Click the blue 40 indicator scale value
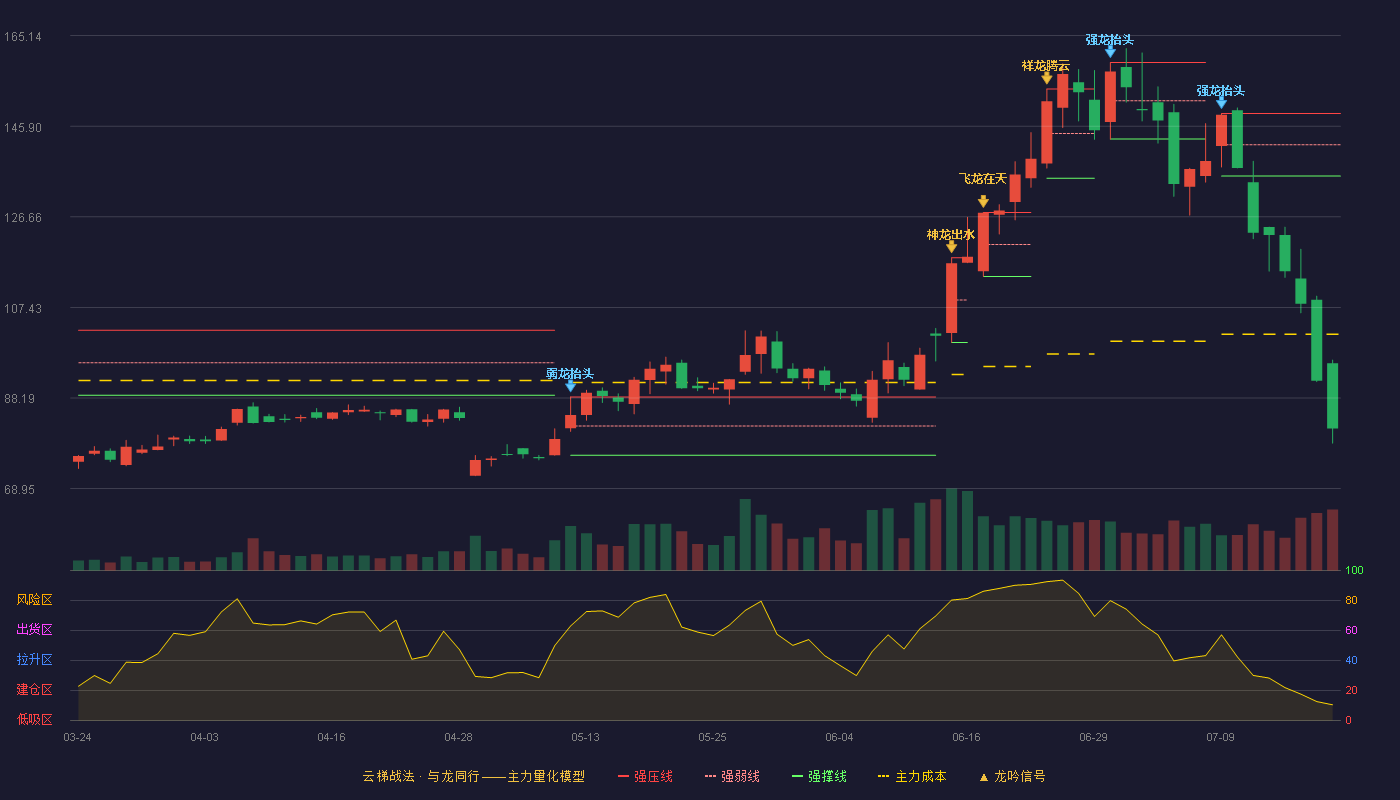Screen dimensions: 1400x800 coord(1351,660)
